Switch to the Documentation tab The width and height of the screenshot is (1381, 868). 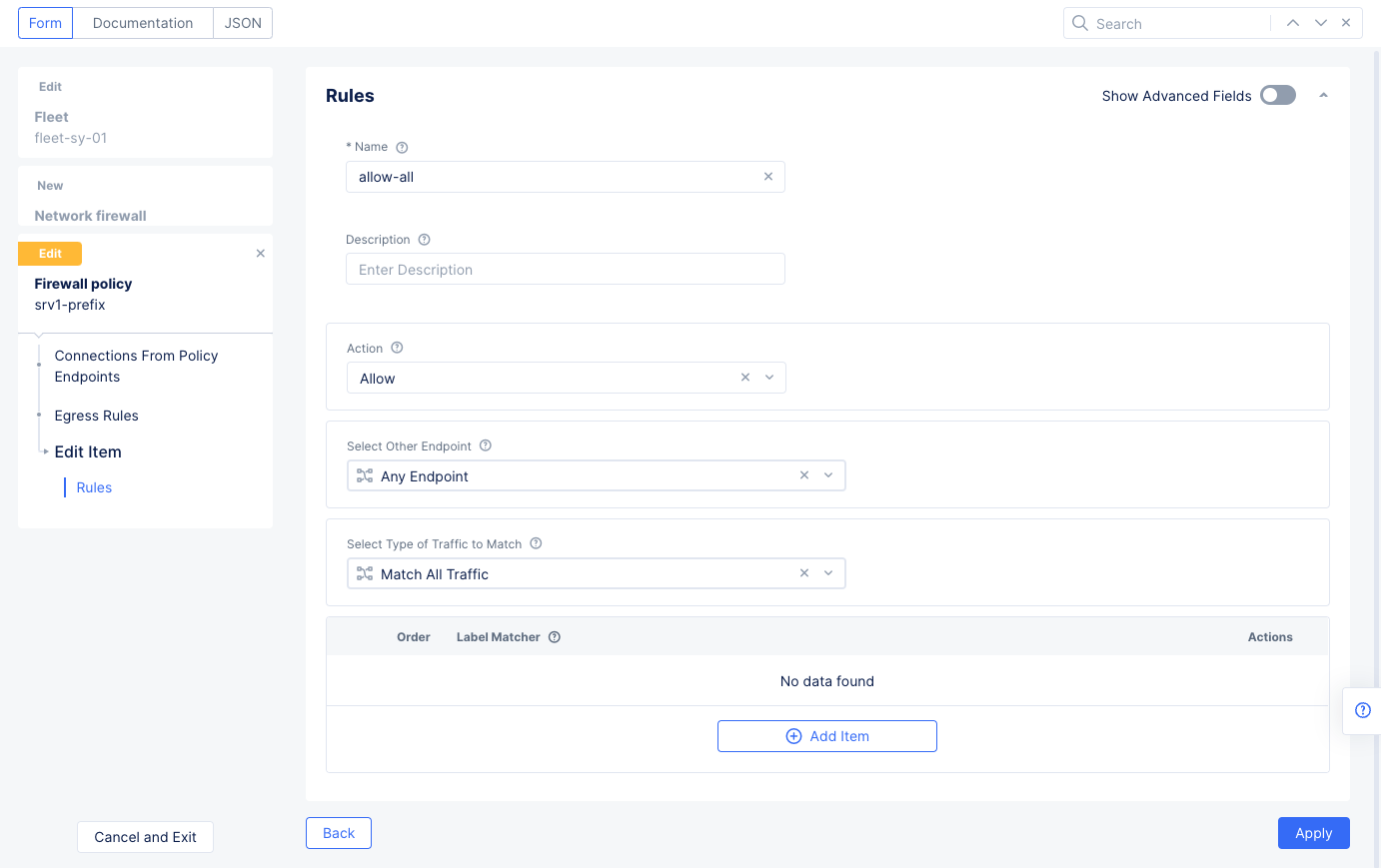tap(143, 23)
